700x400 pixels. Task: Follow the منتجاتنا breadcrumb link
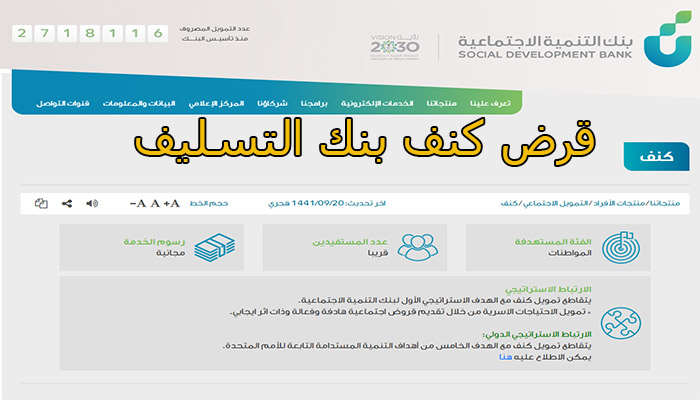(665, 203)
